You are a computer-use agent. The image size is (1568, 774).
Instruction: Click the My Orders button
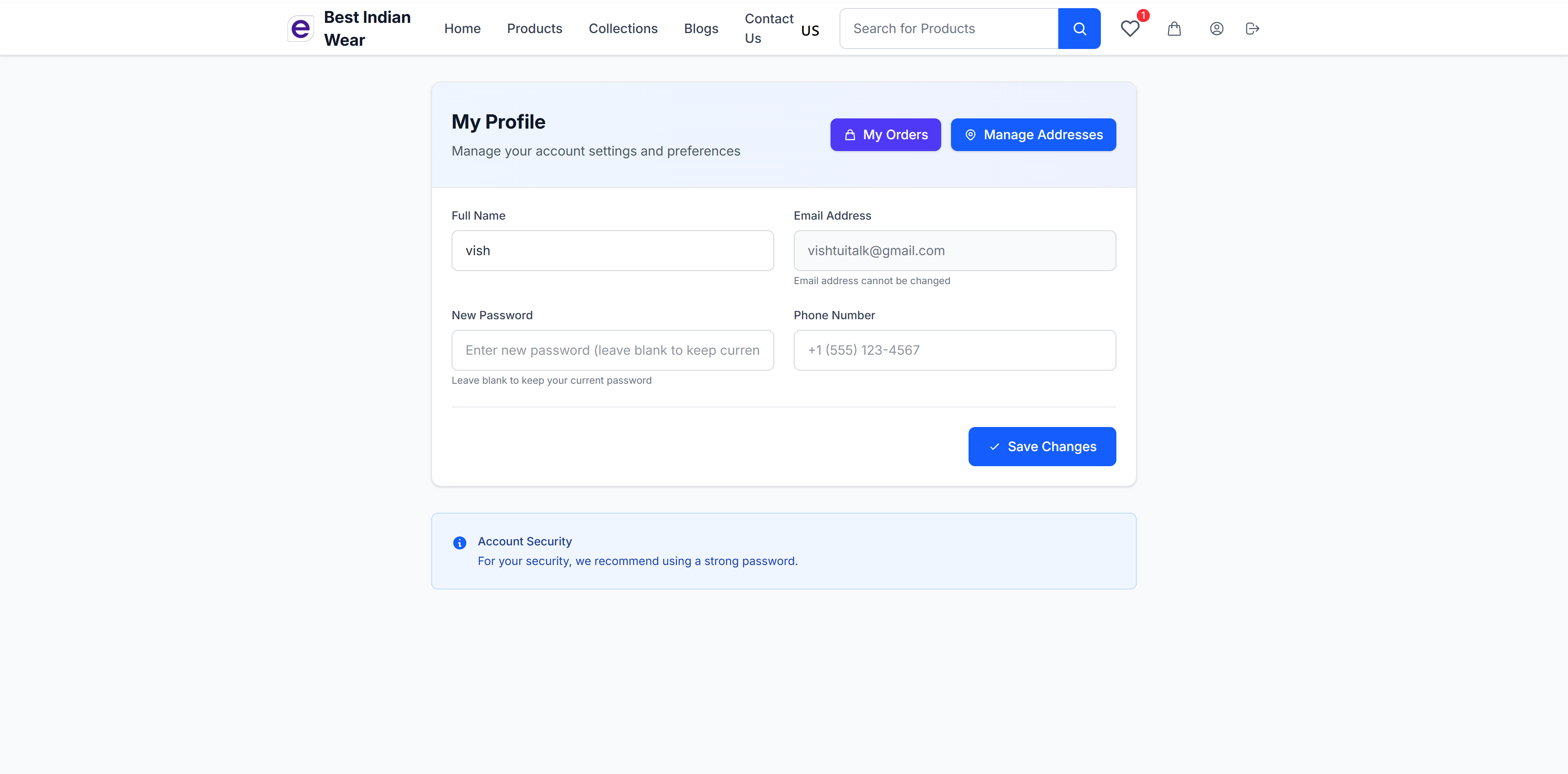click(x=885, y=134)
